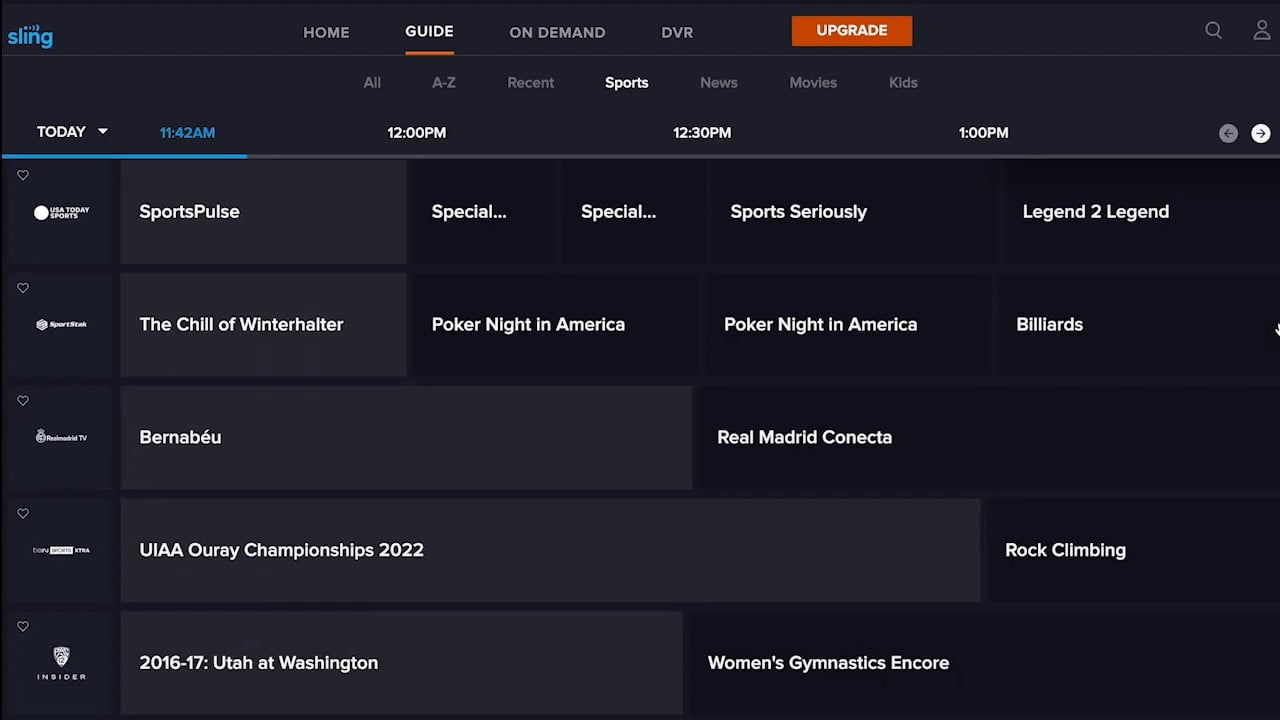Select the Pac-12 Insider channel logo
The height and width of the screenshot is (720, 1280).
[x=60, y=663]
